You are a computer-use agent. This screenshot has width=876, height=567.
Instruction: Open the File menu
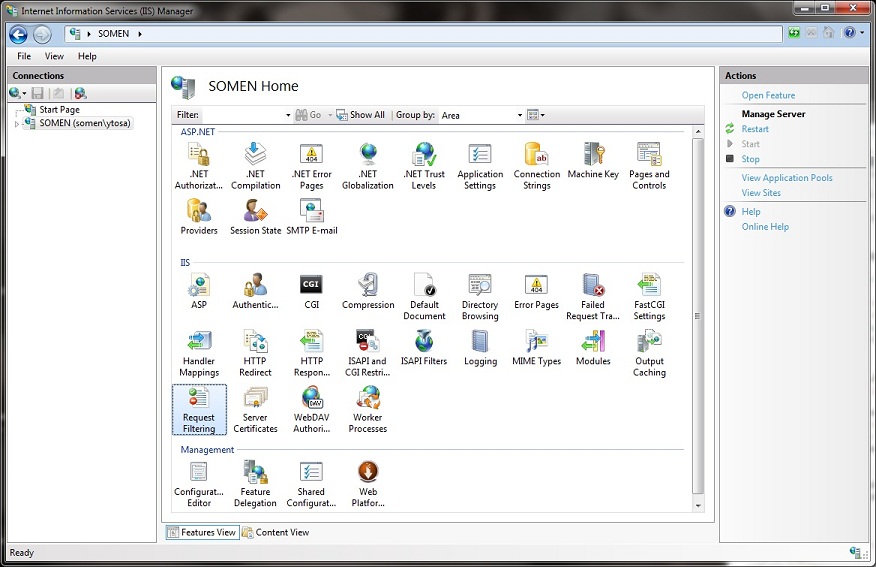[x=24, y=56]
